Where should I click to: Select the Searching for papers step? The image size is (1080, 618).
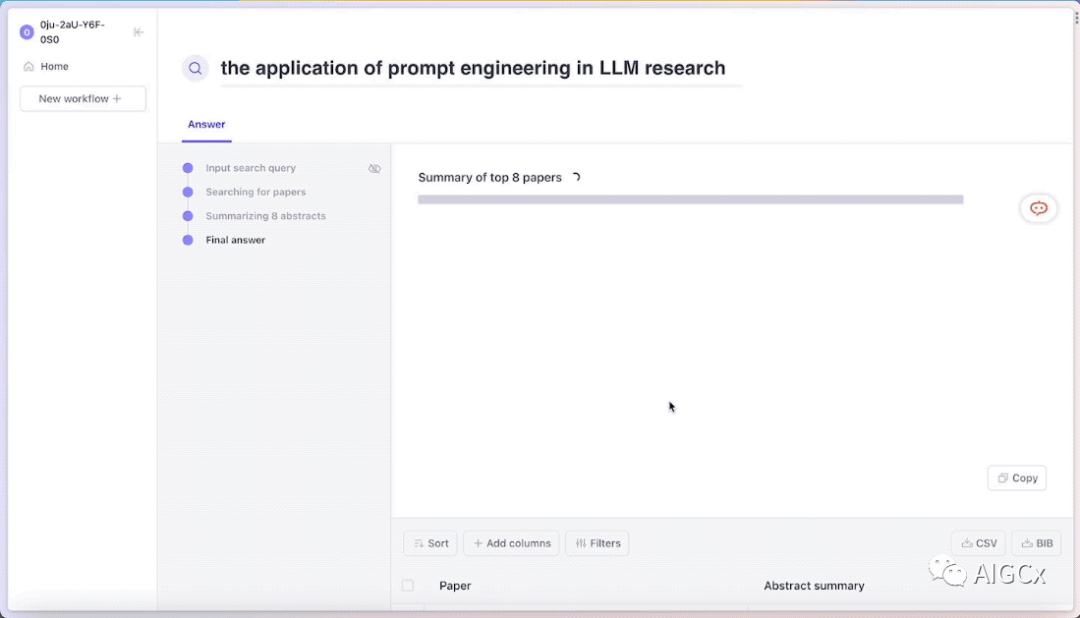tap(256, 192)
